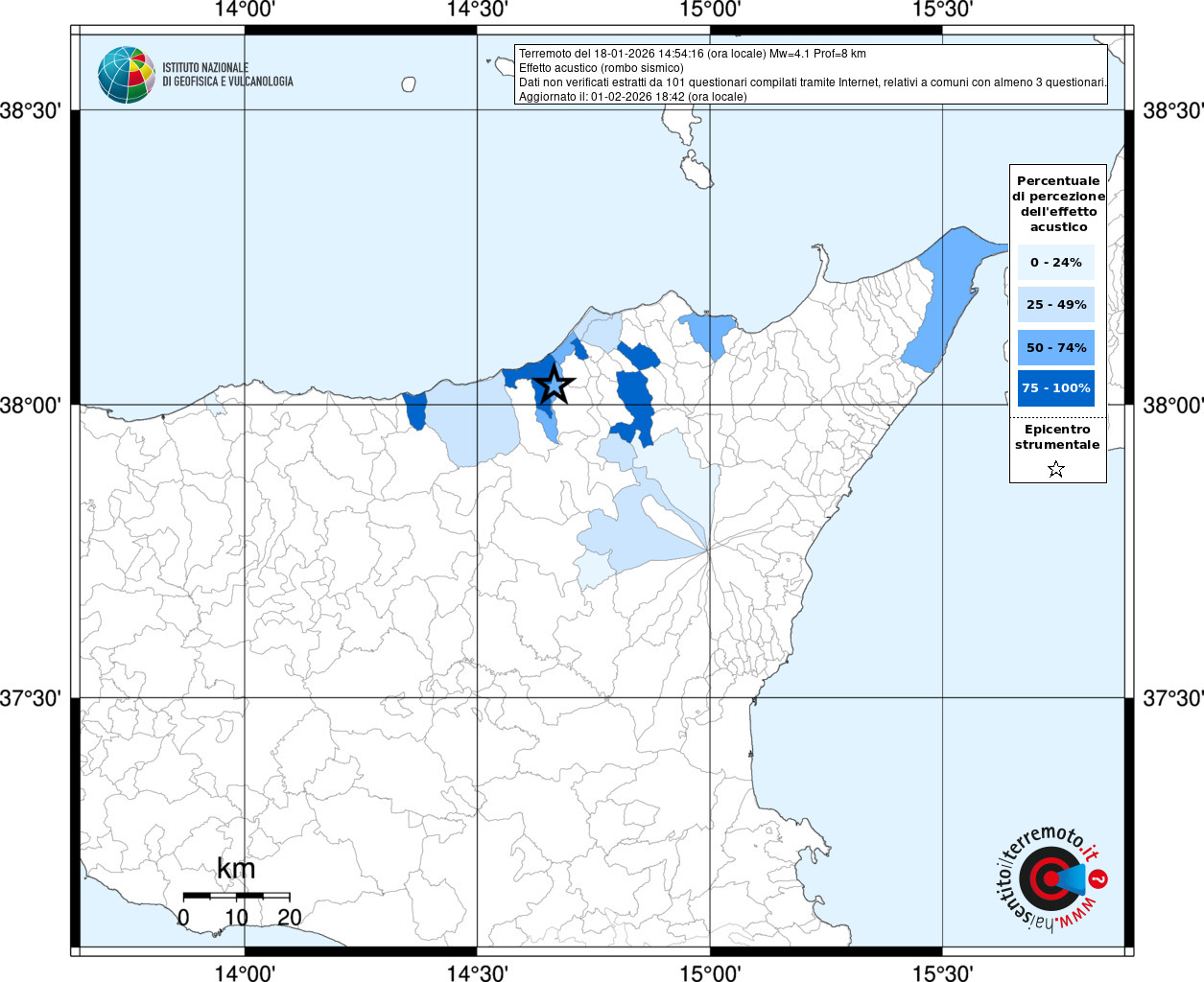Click the 15°00' label on the top axis
The image size is (1204, 982).
710,10
